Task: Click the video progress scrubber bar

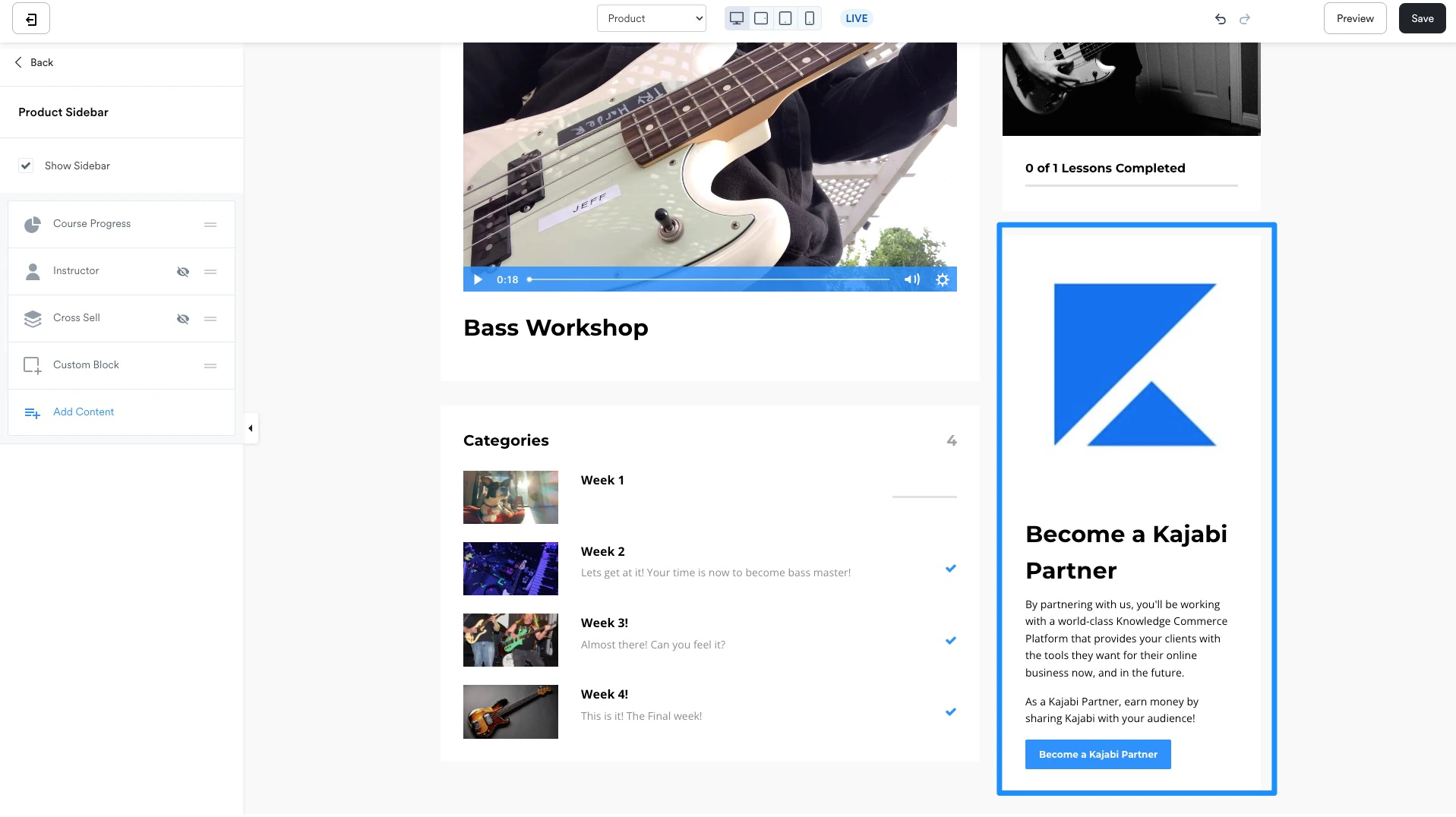Action: click(x=709, y=279)
